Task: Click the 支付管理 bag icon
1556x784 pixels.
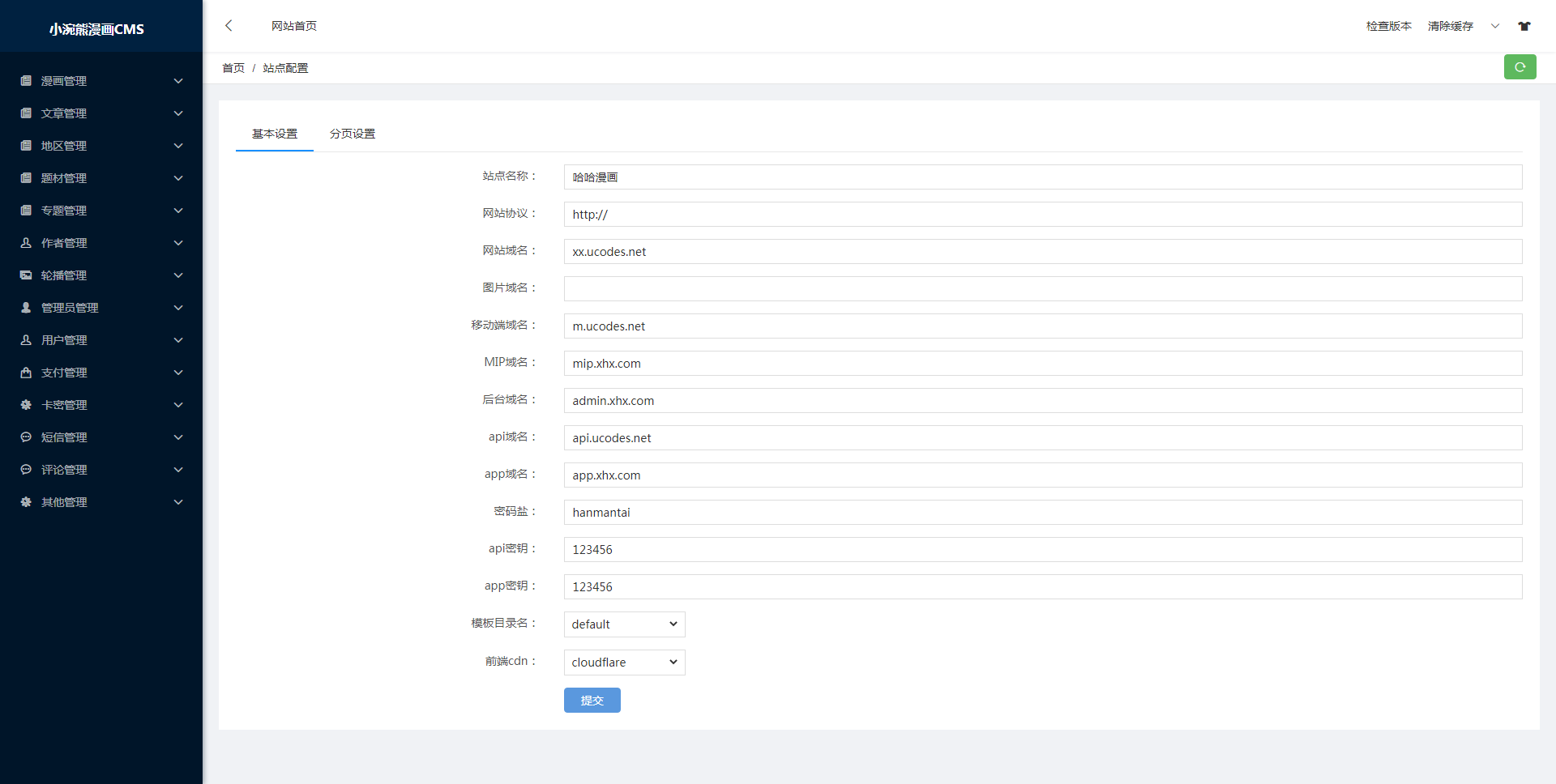Action: click(x=26, y=373)
